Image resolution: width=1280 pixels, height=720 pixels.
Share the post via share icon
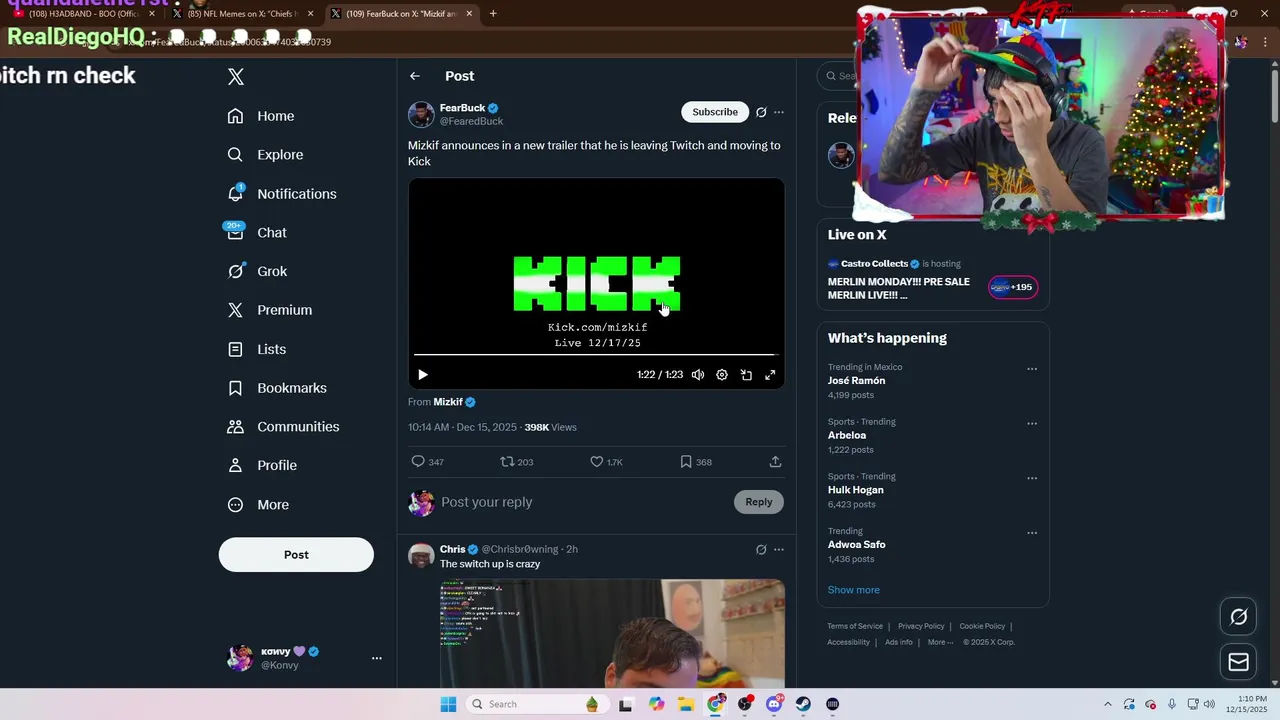click(775, 462)
